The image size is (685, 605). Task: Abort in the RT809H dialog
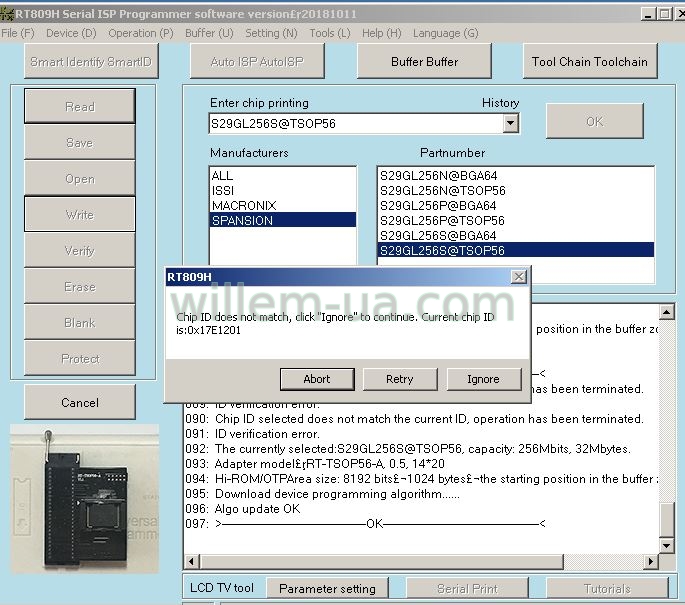tap(317, 379)
